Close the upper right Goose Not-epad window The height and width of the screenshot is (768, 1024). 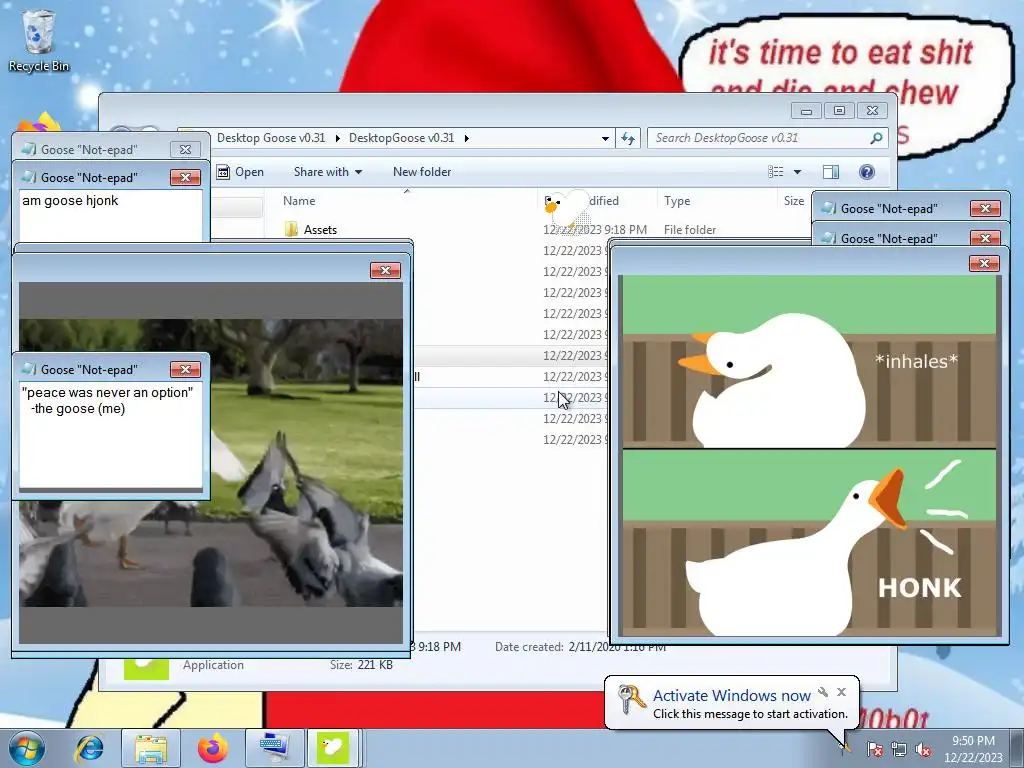click(985, 208)
